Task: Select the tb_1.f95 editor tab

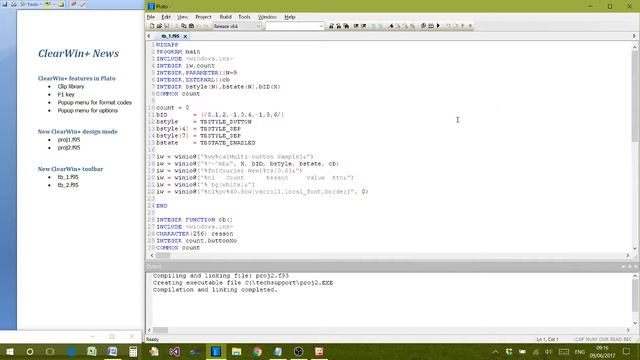Action: 170,36
